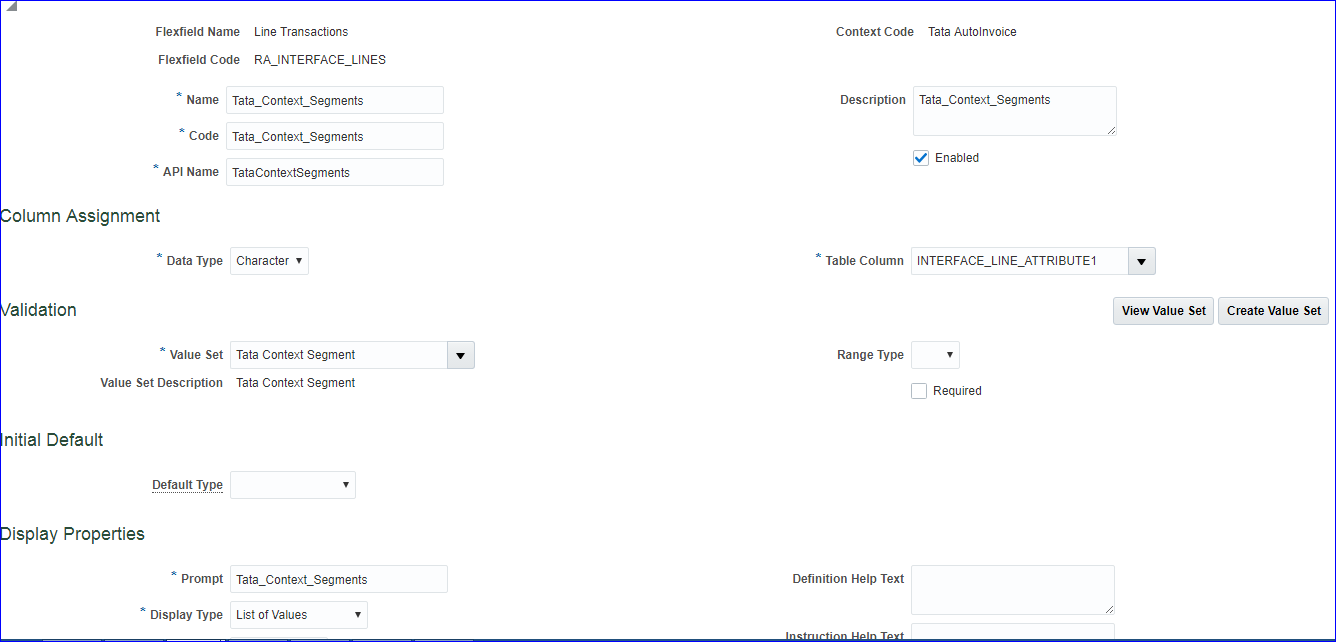This screenshot has width=1336, height=642.
Task: Click the Value Set dropdown arrow
Action: pyautogui.click(x=460, y=355)
